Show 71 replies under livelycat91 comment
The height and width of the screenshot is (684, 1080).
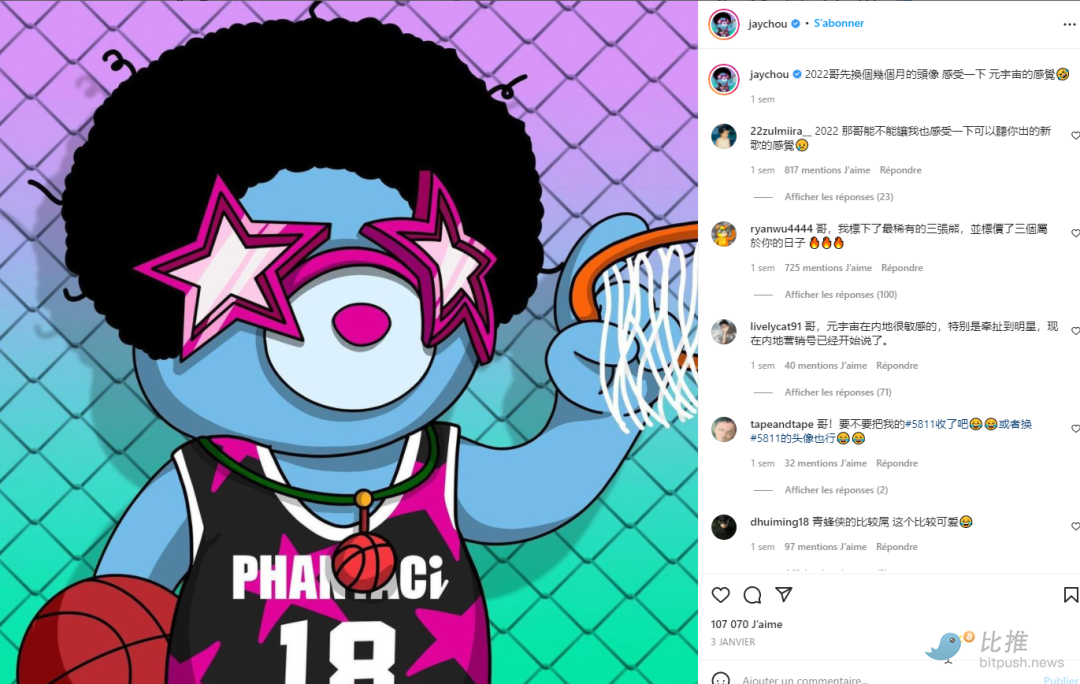pyautogui.click(x=838, y=393)
